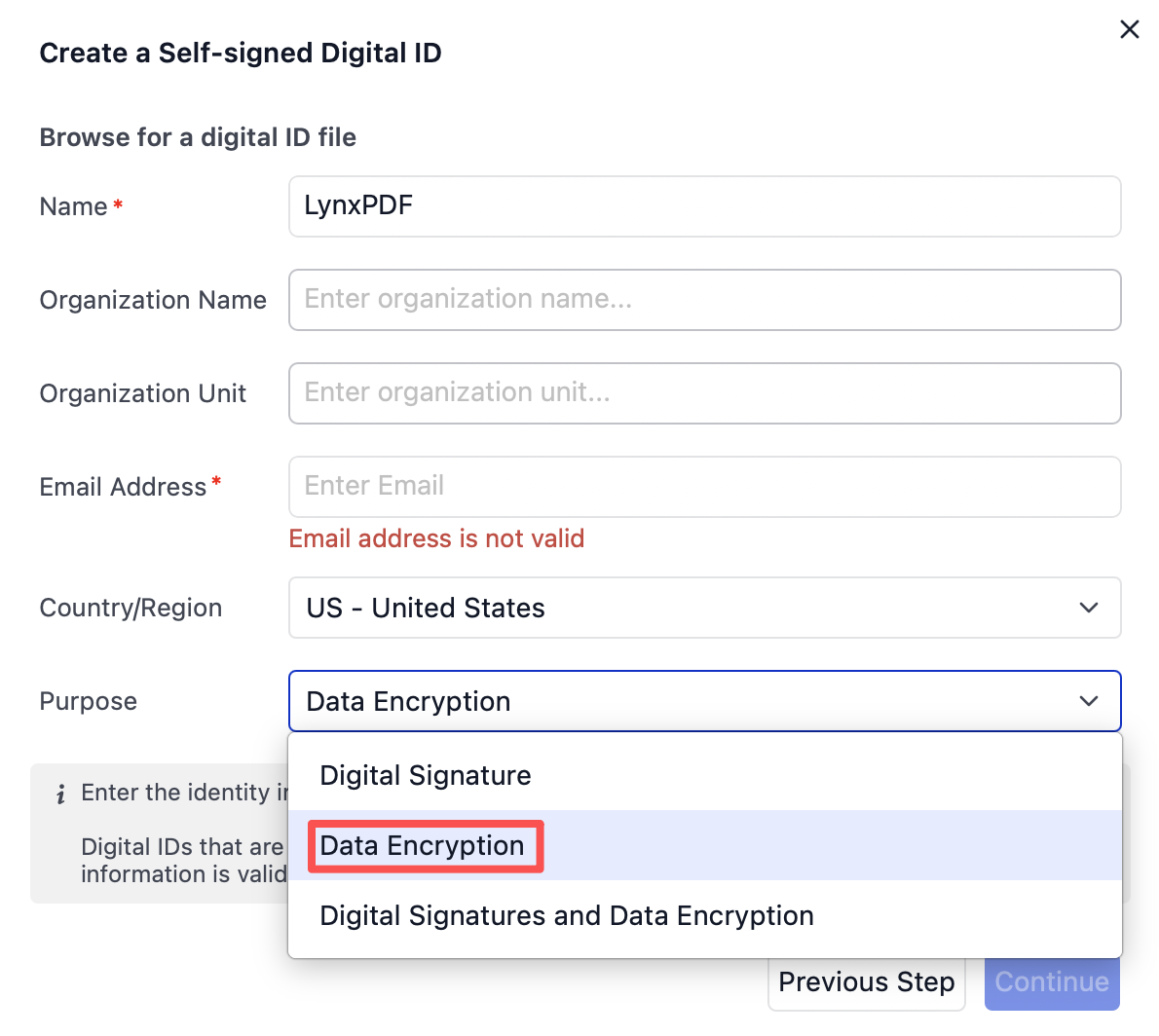This screenshot has width=1159, height=1036.
Task: Go back with Previous Step button
Action: 866,981
